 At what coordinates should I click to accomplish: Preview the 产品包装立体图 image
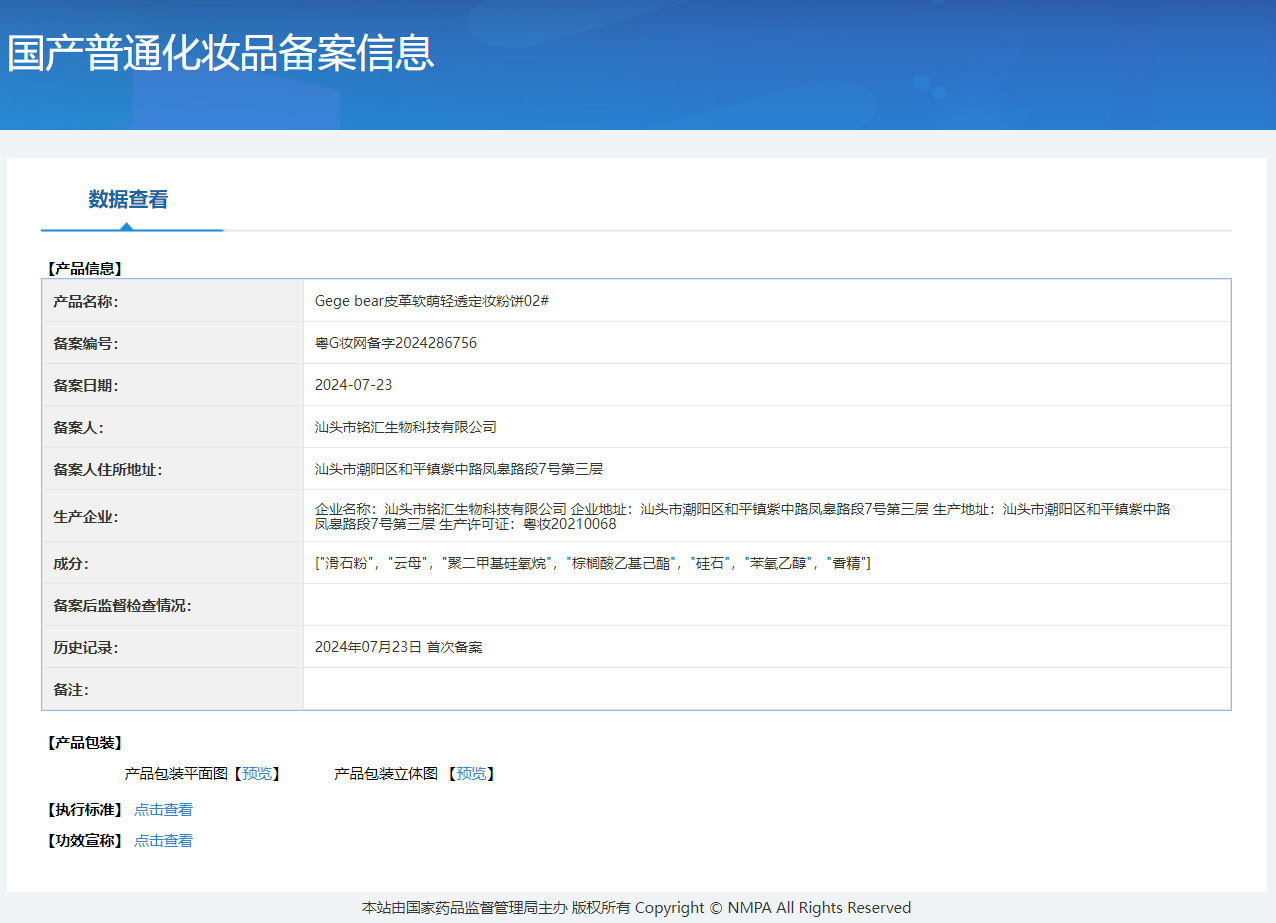471,773
